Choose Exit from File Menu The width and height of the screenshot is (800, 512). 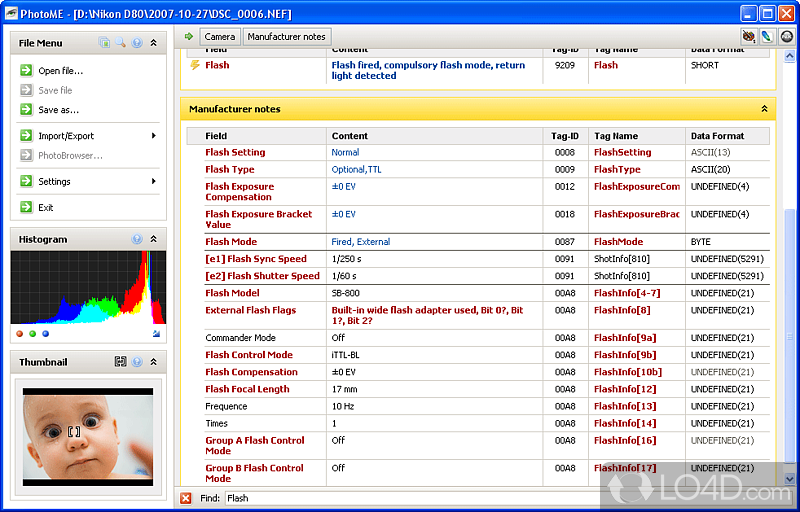coord(45,208)
